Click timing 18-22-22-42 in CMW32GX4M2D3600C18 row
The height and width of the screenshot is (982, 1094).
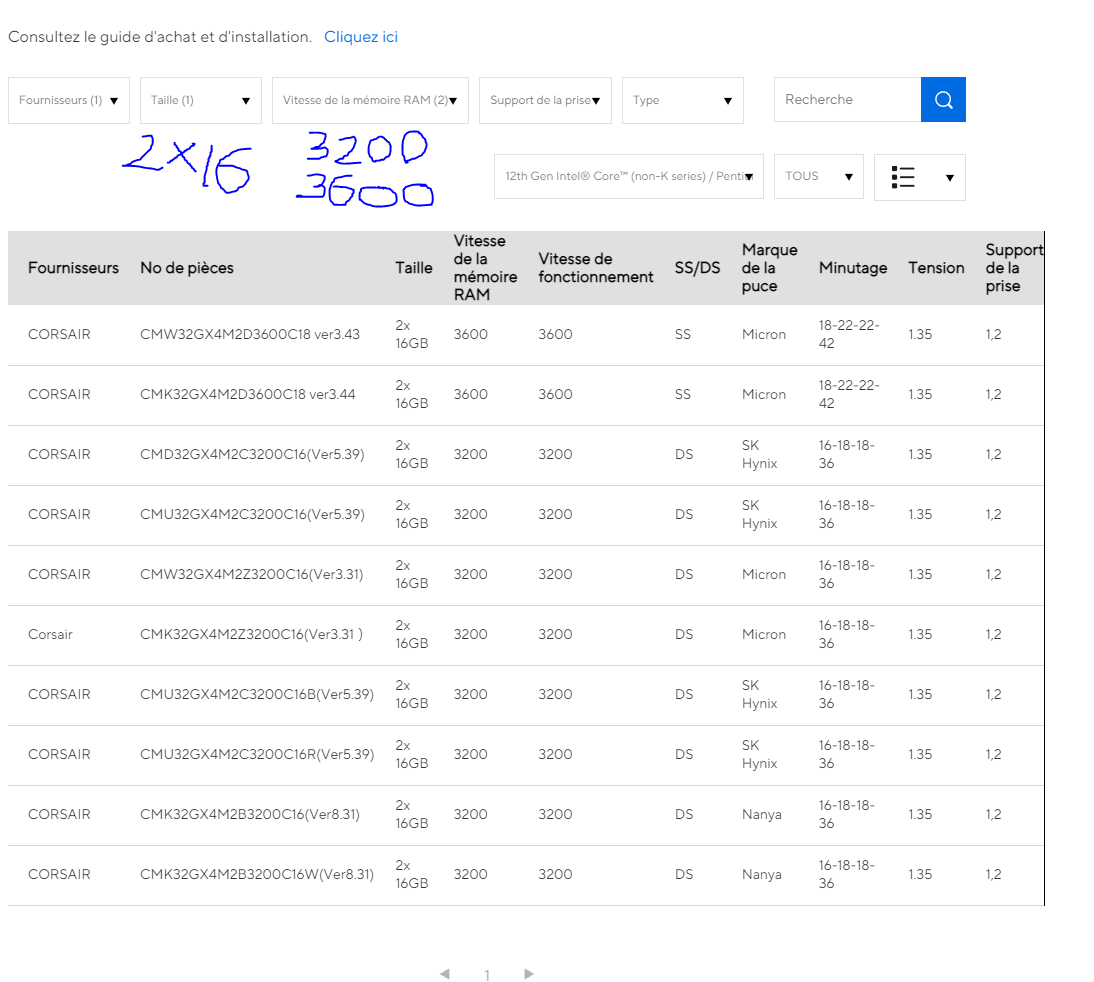point(849,334)
